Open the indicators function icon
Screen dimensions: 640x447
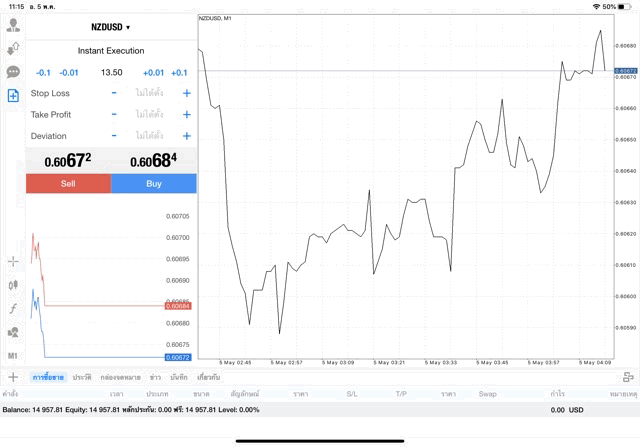click(x=13, y=309)
